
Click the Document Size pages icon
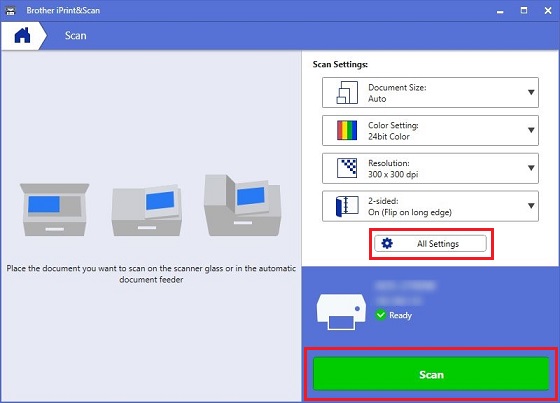coord(347,93)
